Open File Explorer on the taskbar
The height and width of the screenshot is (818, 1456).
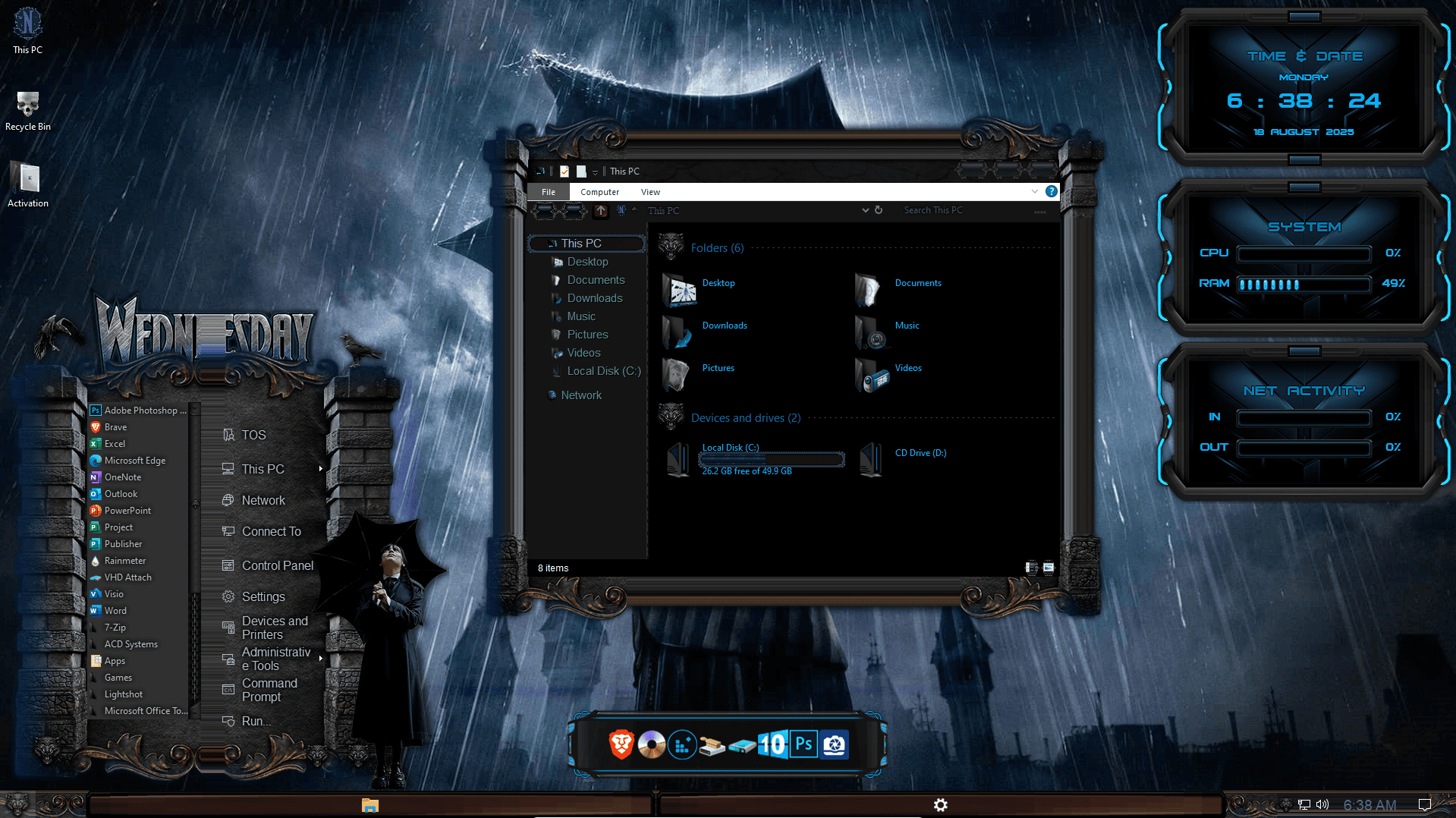click(x=370, y=805)
